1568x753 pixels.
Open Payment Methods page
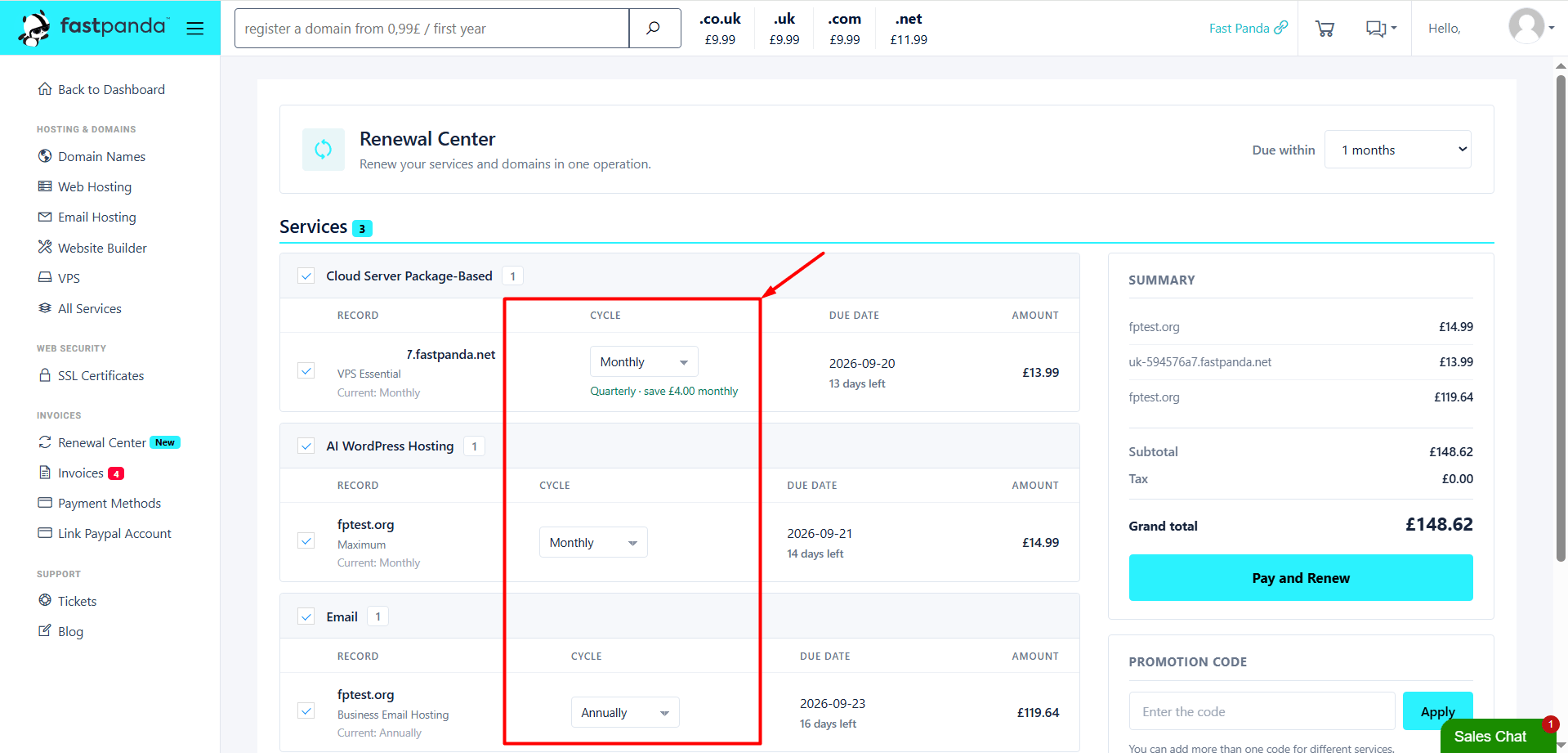(109, 503)
